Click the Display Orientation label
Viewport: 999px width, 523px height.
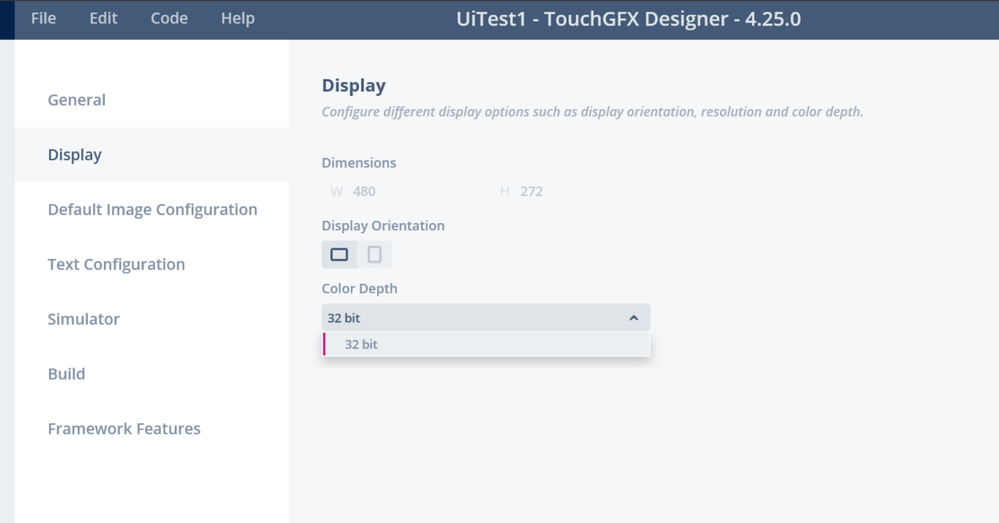(x=383, y=226)
